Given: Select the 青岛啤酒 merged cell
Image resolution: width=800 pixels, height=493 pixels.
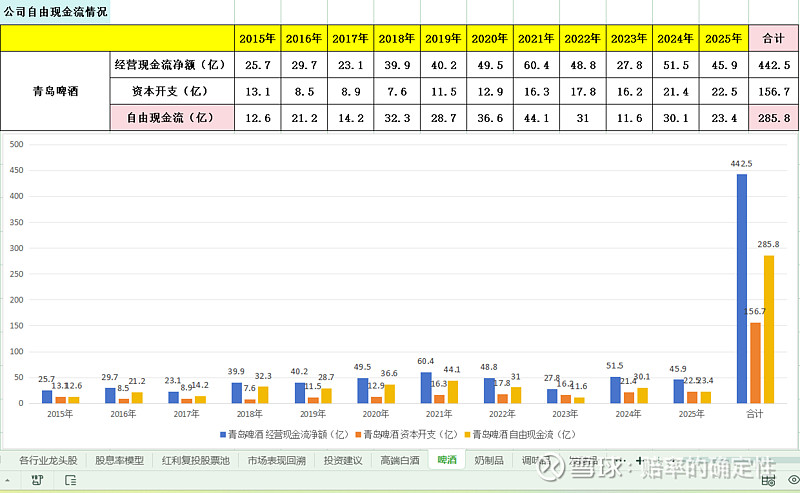Looking at the screenshot, I should click(x=55, y=91).
